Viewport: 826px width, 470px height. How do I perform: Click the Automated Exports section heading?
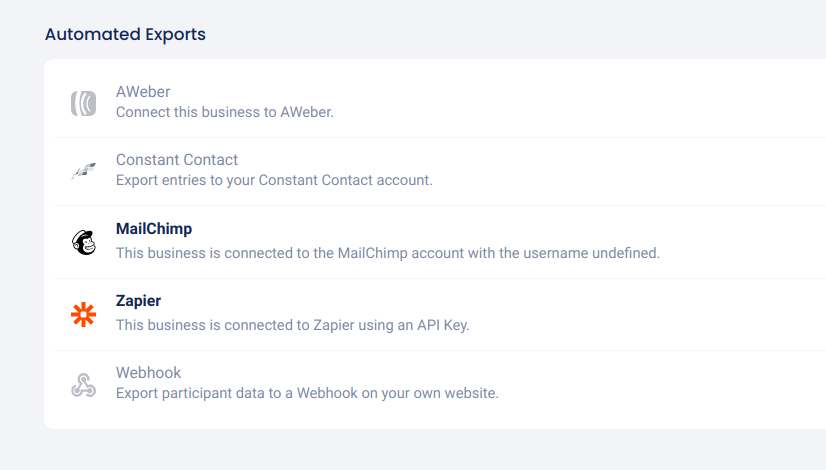pyautogui.click(x=125, y=34)
